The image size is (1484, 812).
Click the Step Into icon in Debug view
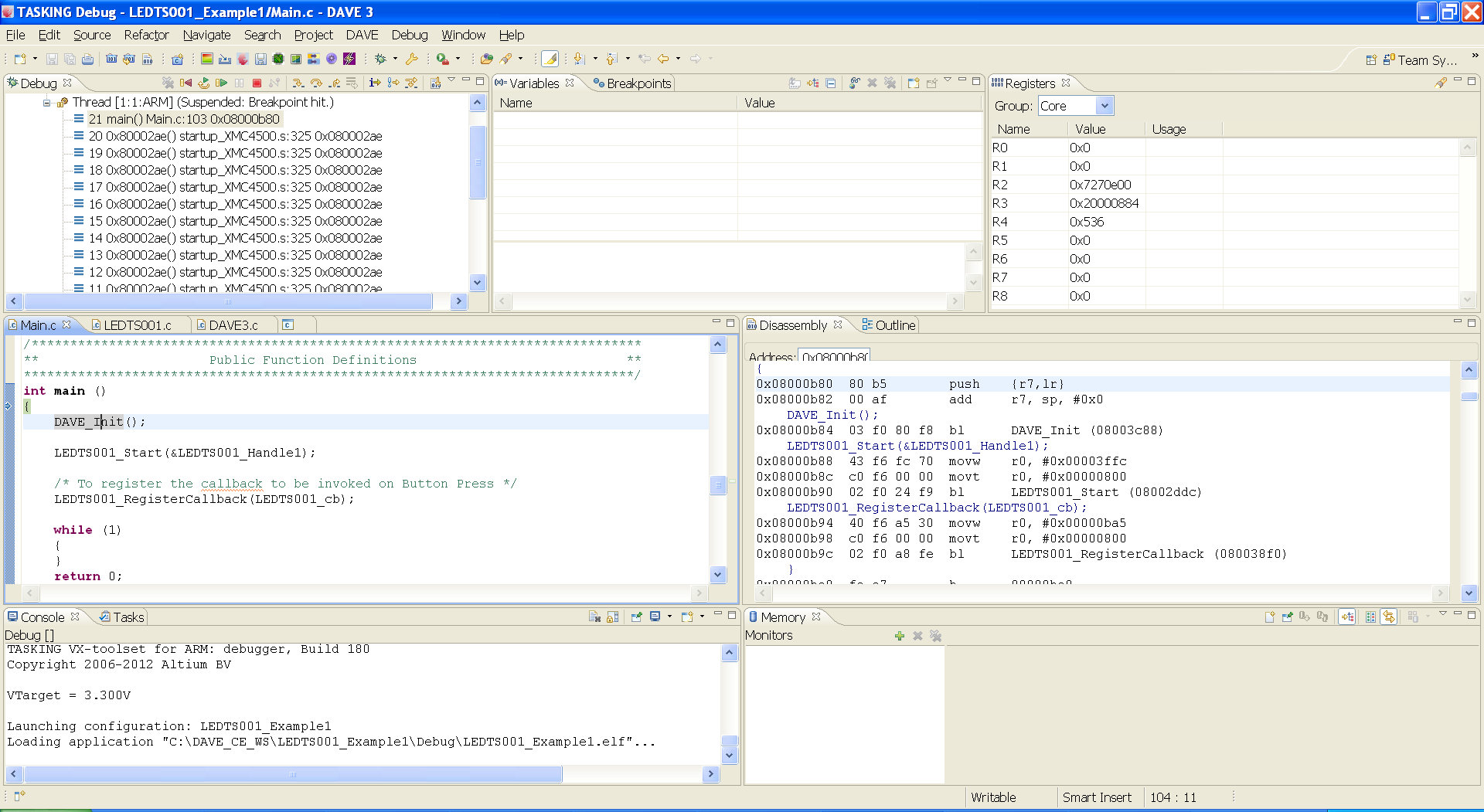pos(298,83)
